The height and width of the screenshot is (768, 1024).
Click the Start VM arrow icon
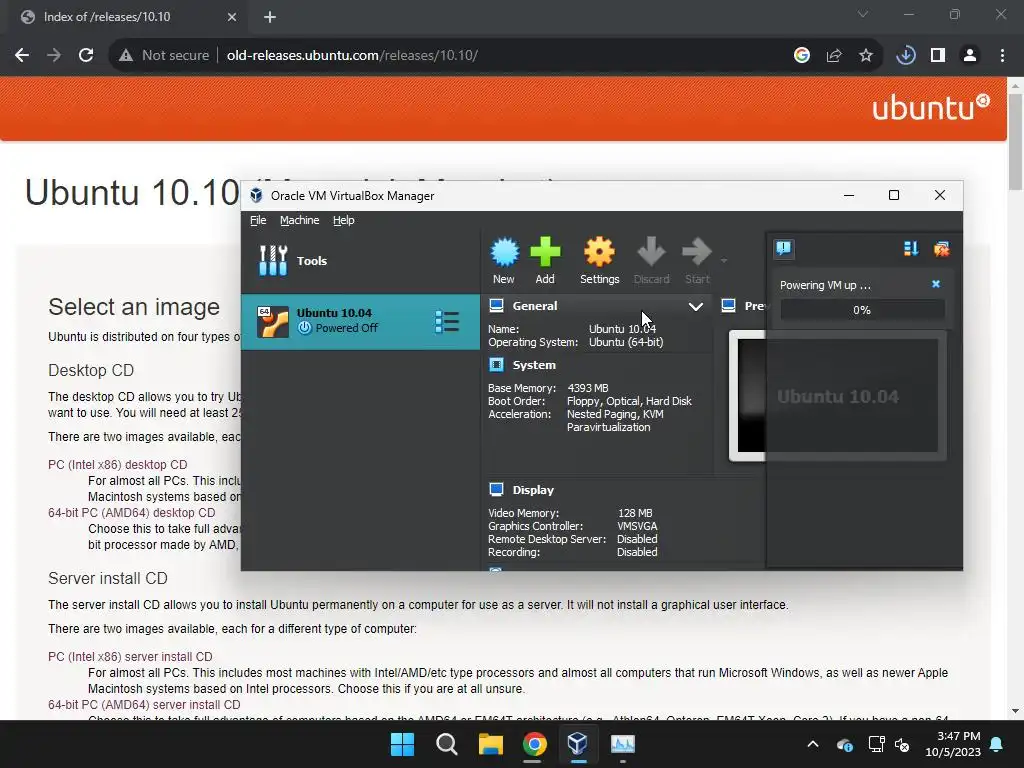click(x=696, y=252)
